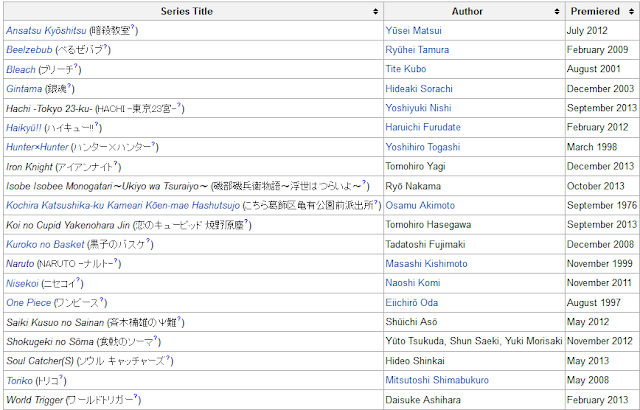Viewport: 640px width, 410px height.
Task: Select the July 2012 premiere date
Action: (587, 31)
